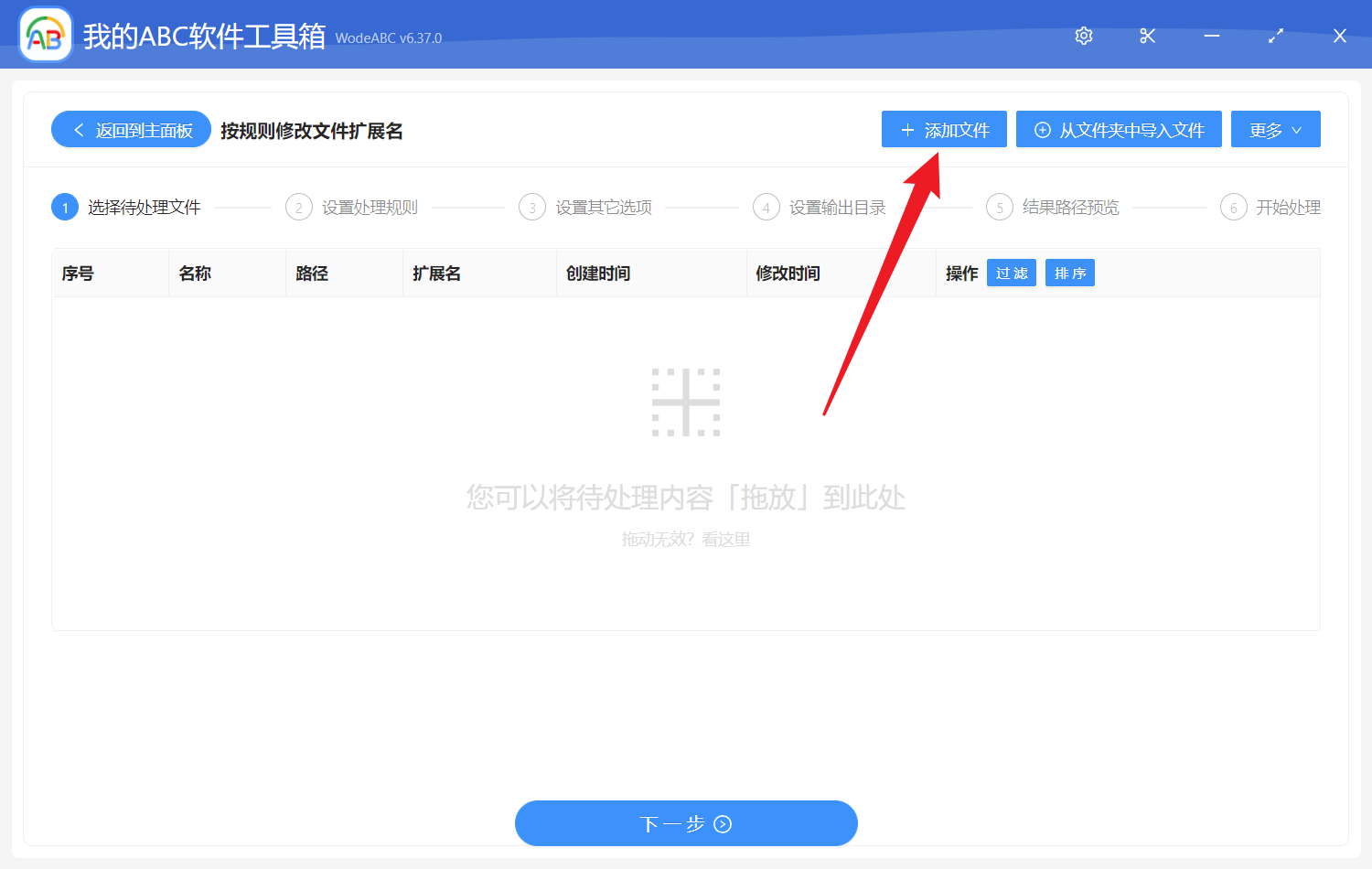Open the 更多 dropdown menu

1275,129
